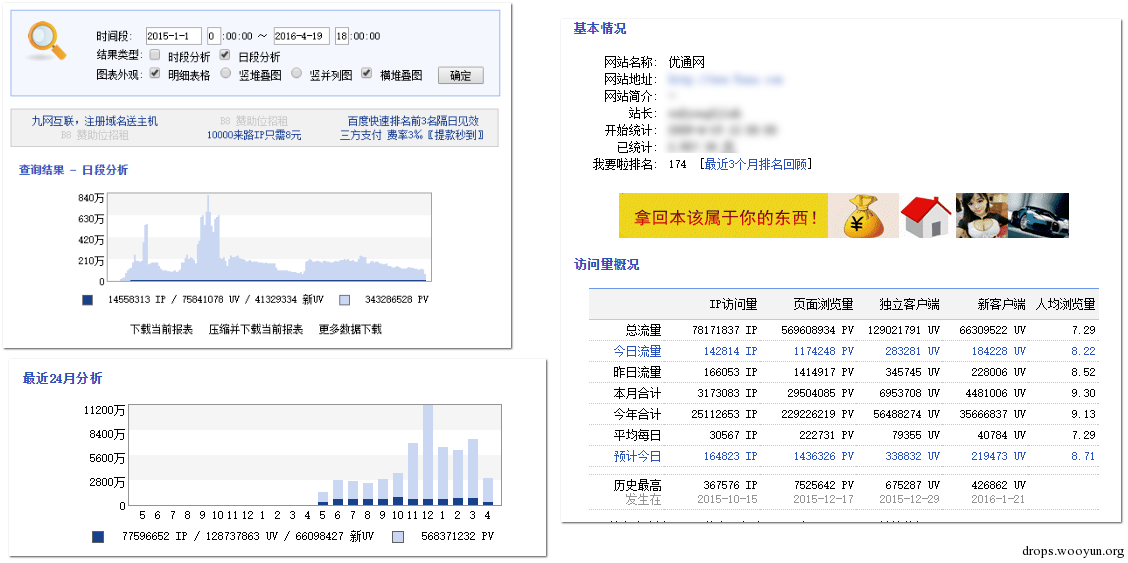Uncheck the 日段分析 checkbox
Screen dimensions: 1128x563
coord(225,55)
